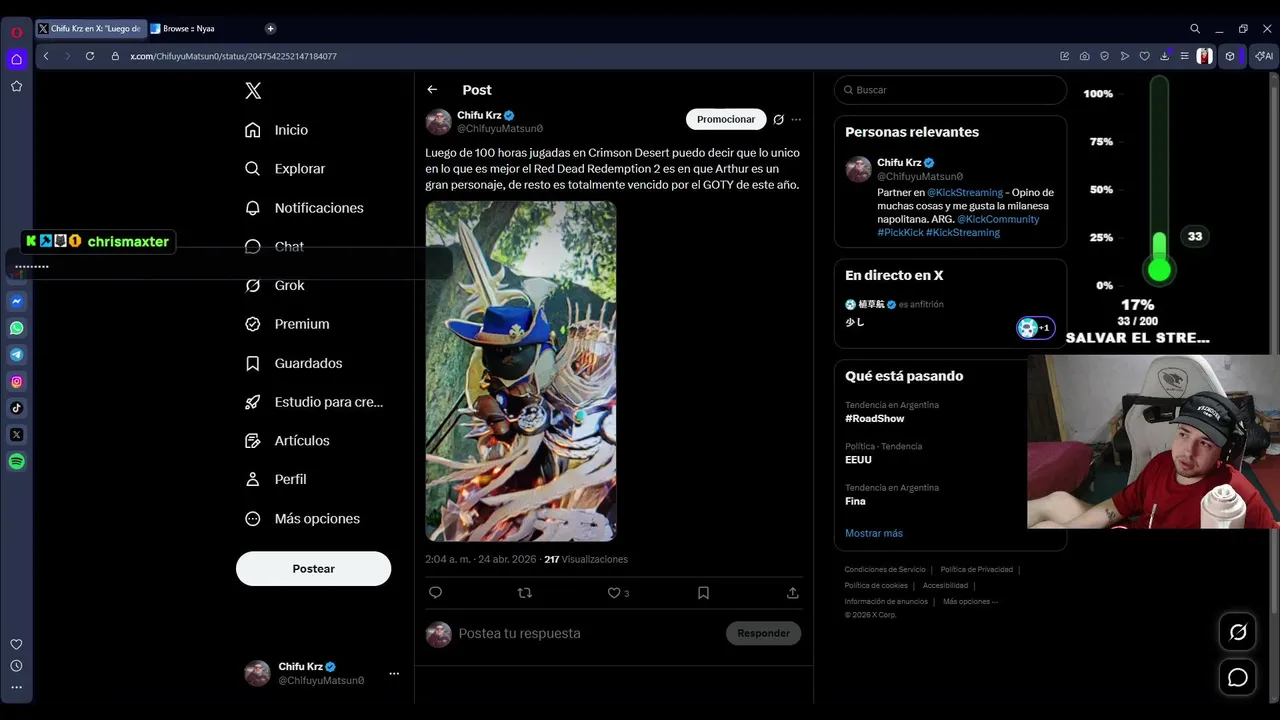Open floating messages chat button
This screenshot has width=1280, height=720.
(1238, 678)
